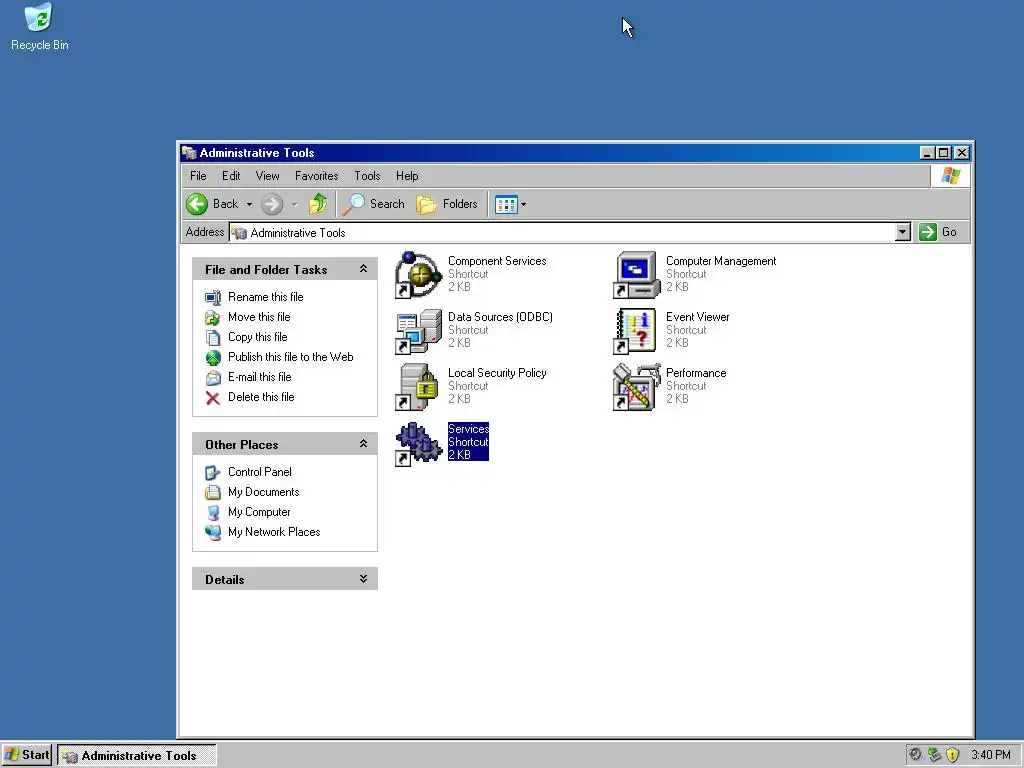This screenshot has width=1024, height=768.
Task: Collapse the File and Folder Tasks panel
Action: (x=363, y=268)
